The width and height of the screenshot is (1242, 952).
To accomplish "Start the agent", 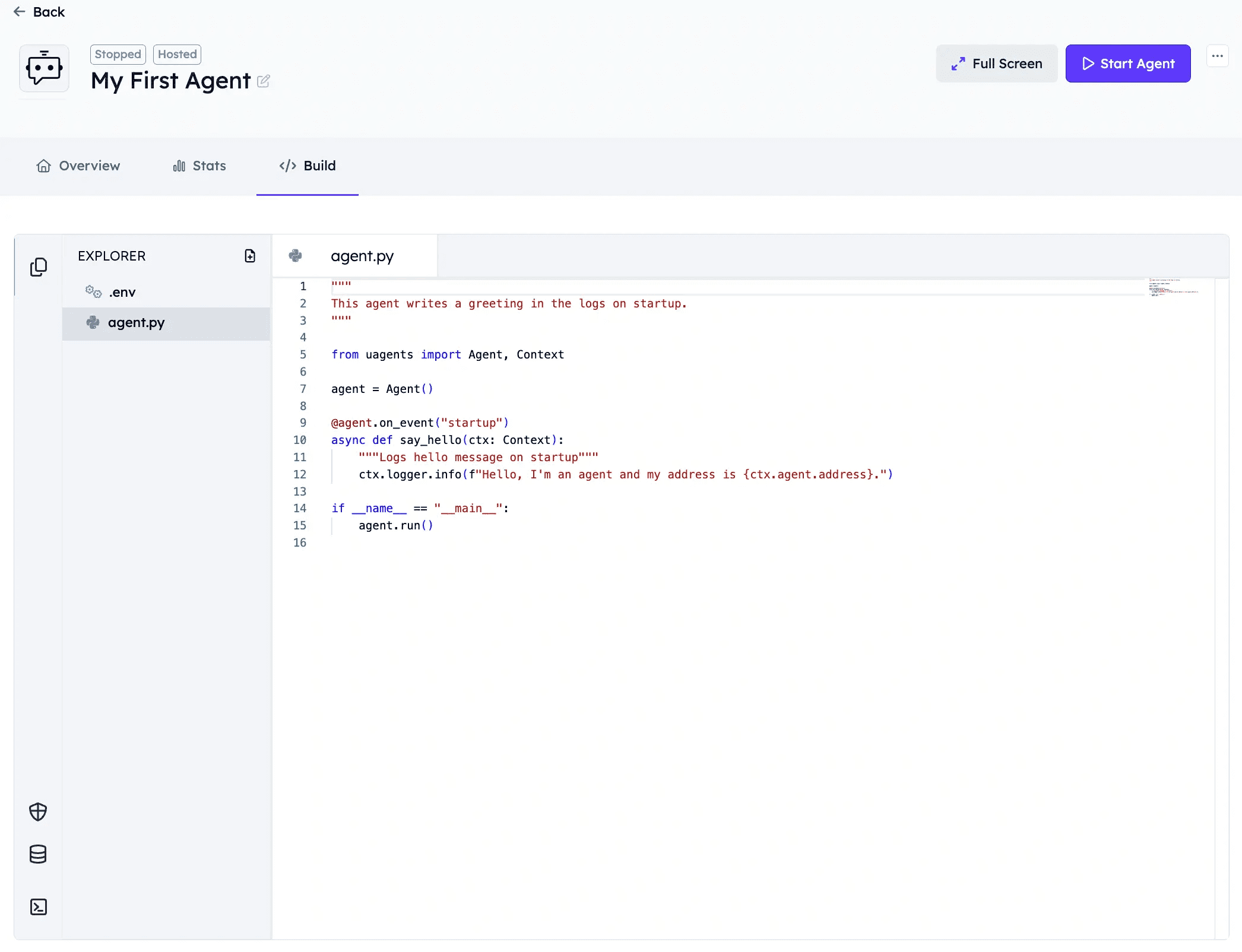I will (1128, 64).
